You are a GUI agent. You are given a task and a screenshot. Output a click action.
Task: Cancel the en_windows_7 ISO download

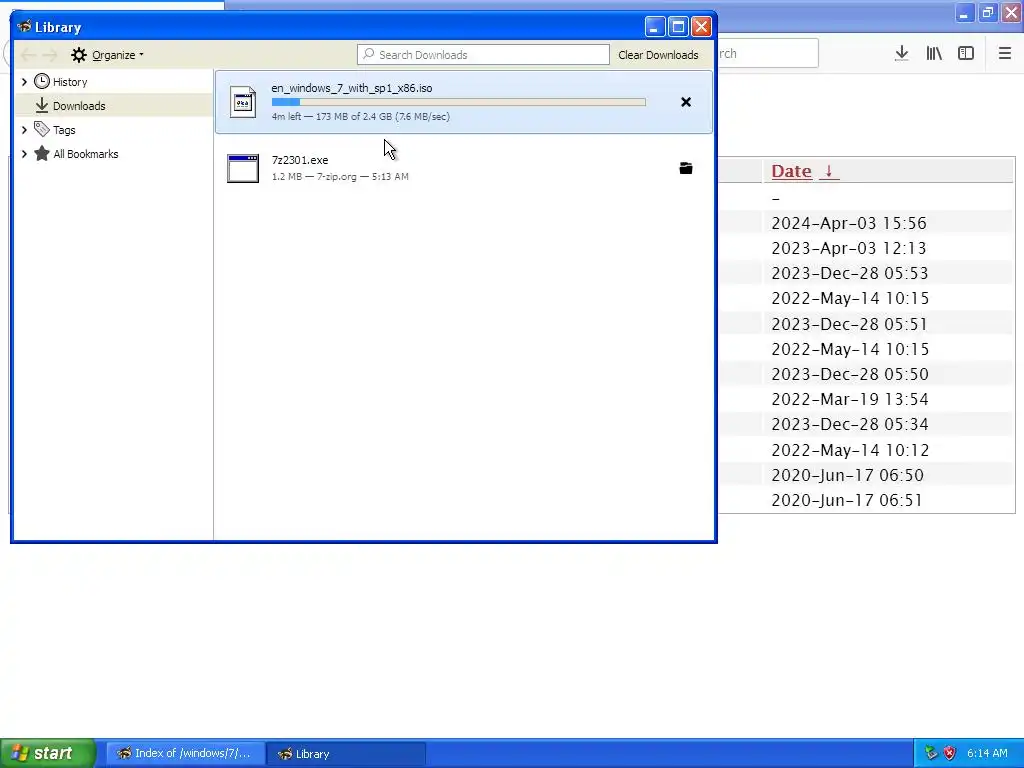coord(686,102)
